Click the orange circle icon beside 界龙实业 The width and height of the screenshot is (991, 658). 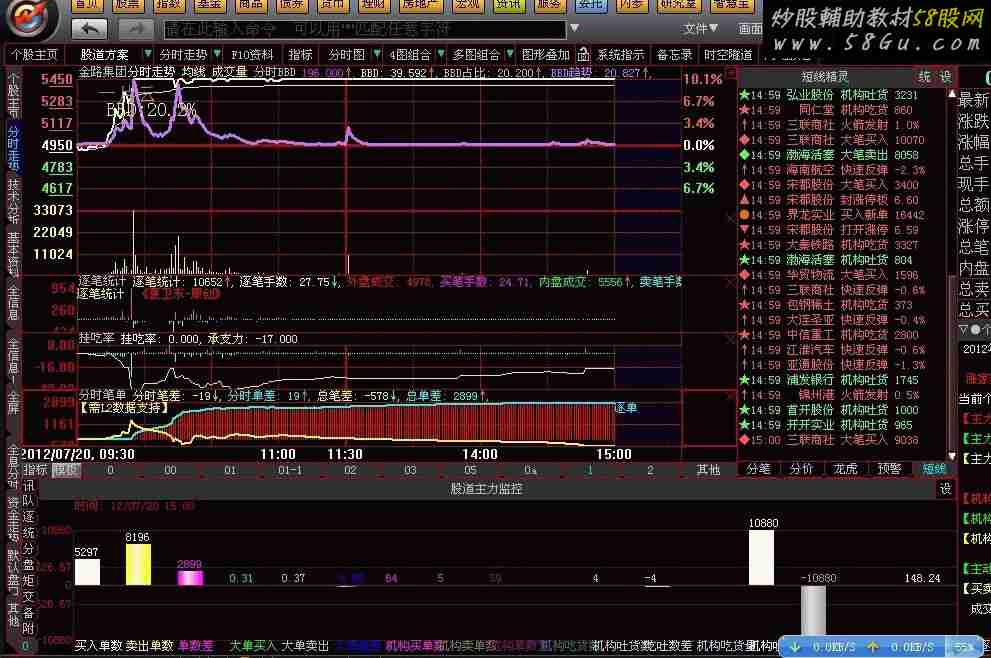click(x=745, y=215)
